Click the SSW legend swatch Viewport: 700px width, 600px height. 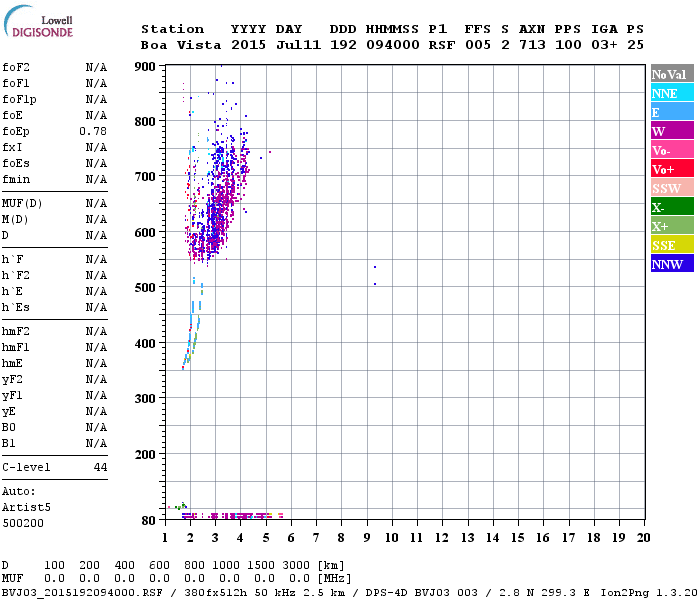coord(672,188)
